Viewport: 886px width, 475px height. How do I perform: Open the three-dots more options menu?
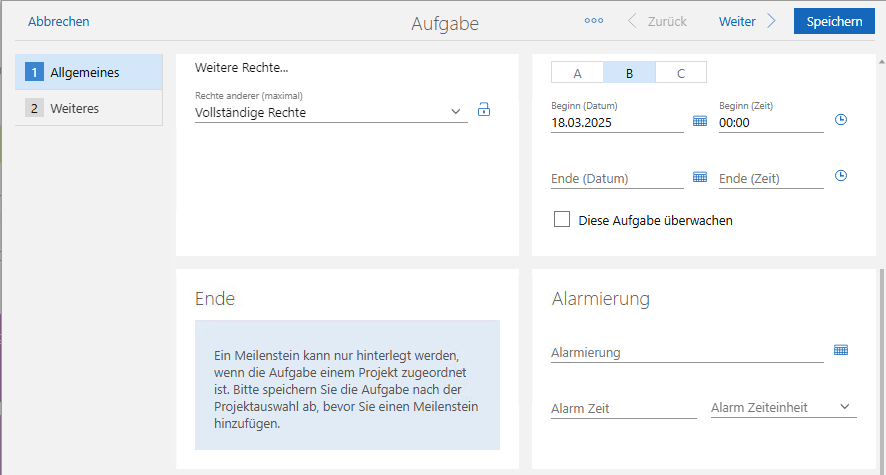[594, 21]
